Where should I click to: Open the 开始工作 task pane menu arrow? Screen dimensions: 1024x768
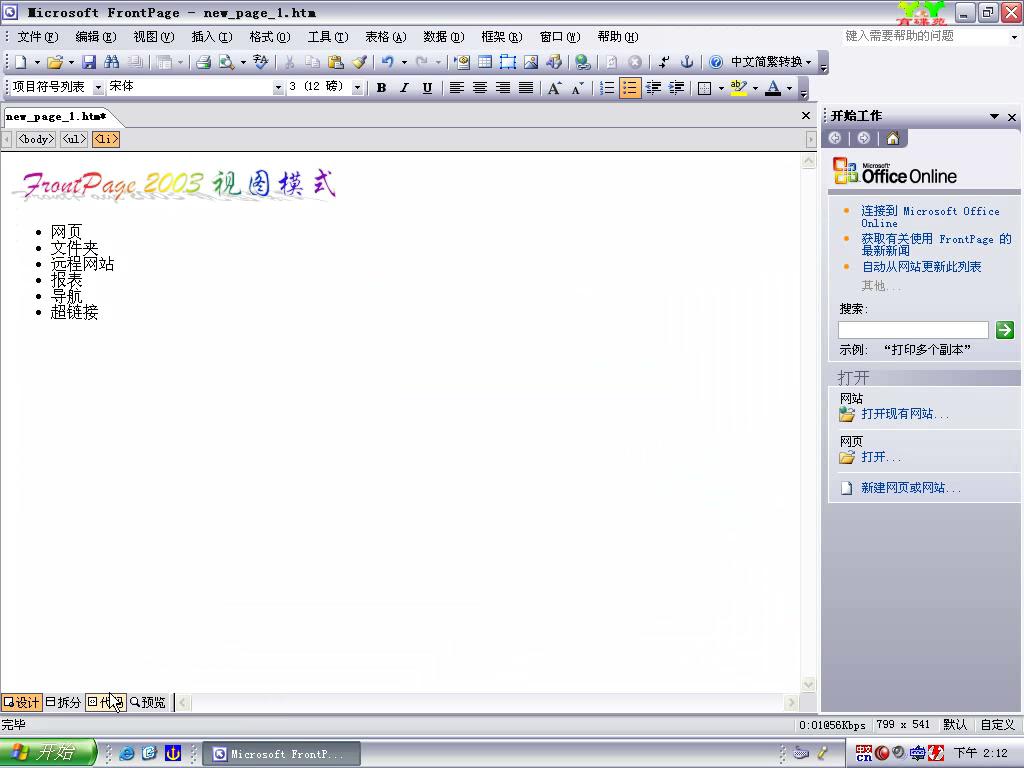tap(994, 116)
